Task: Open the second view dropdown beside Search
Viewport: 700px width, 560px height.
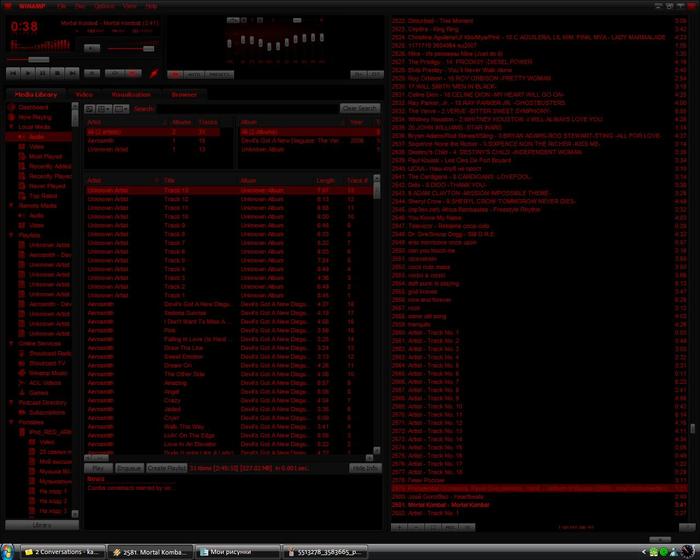Action: 104,109
